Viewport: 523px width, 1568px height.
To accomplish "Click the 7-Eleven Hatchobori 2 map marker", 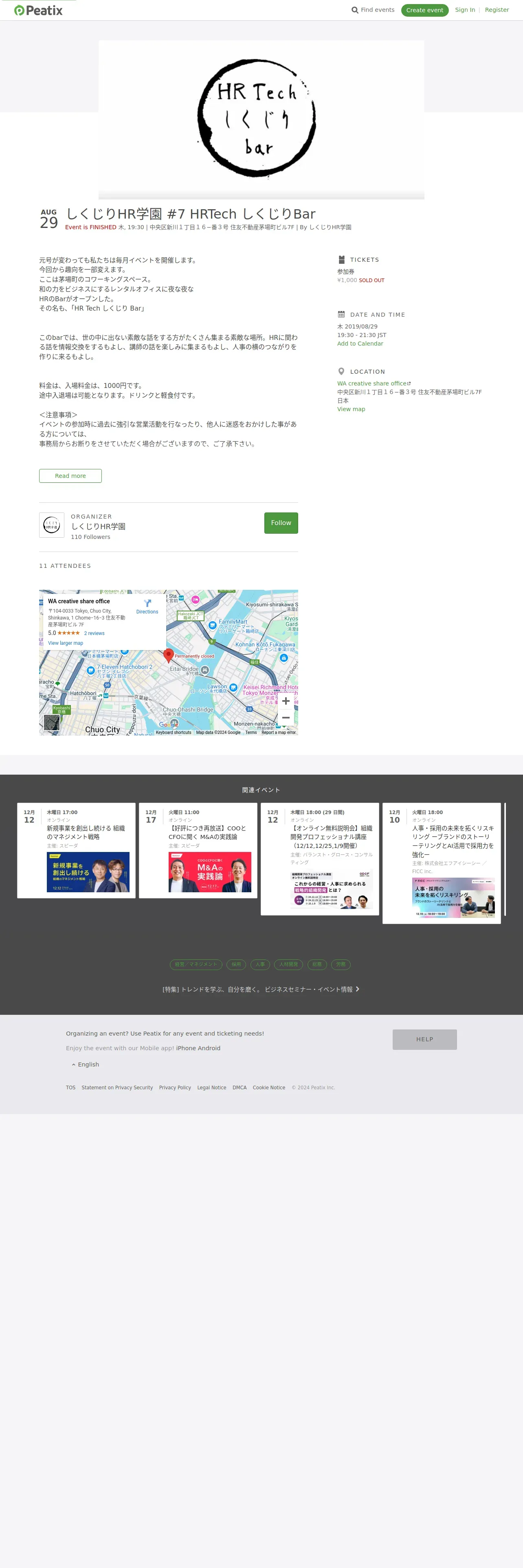I will [91, 670].
